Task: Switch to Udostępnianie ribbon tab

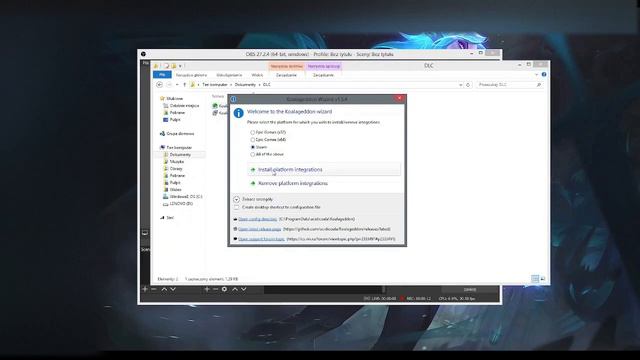Action: (x=229, y=75)
